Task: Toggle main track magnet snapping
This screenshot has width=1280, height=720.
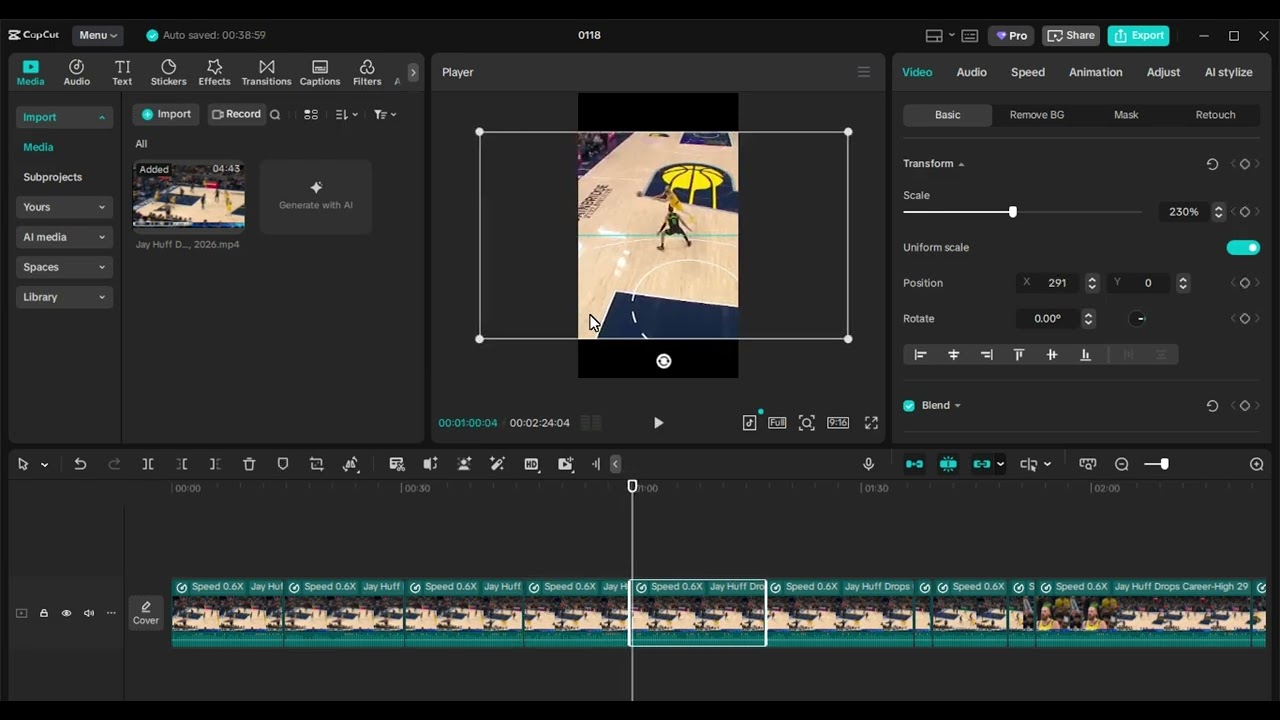Action: pyautogui.click(x=914, y=464)
